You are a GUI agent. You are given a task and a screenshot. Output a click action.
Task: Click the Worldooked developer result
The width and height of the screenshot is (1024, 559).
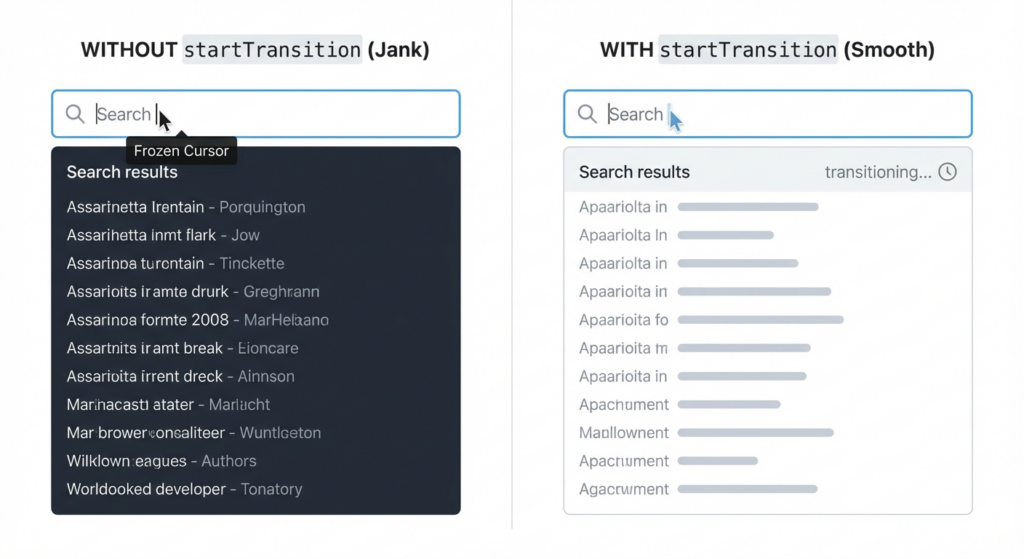point(184,489)
